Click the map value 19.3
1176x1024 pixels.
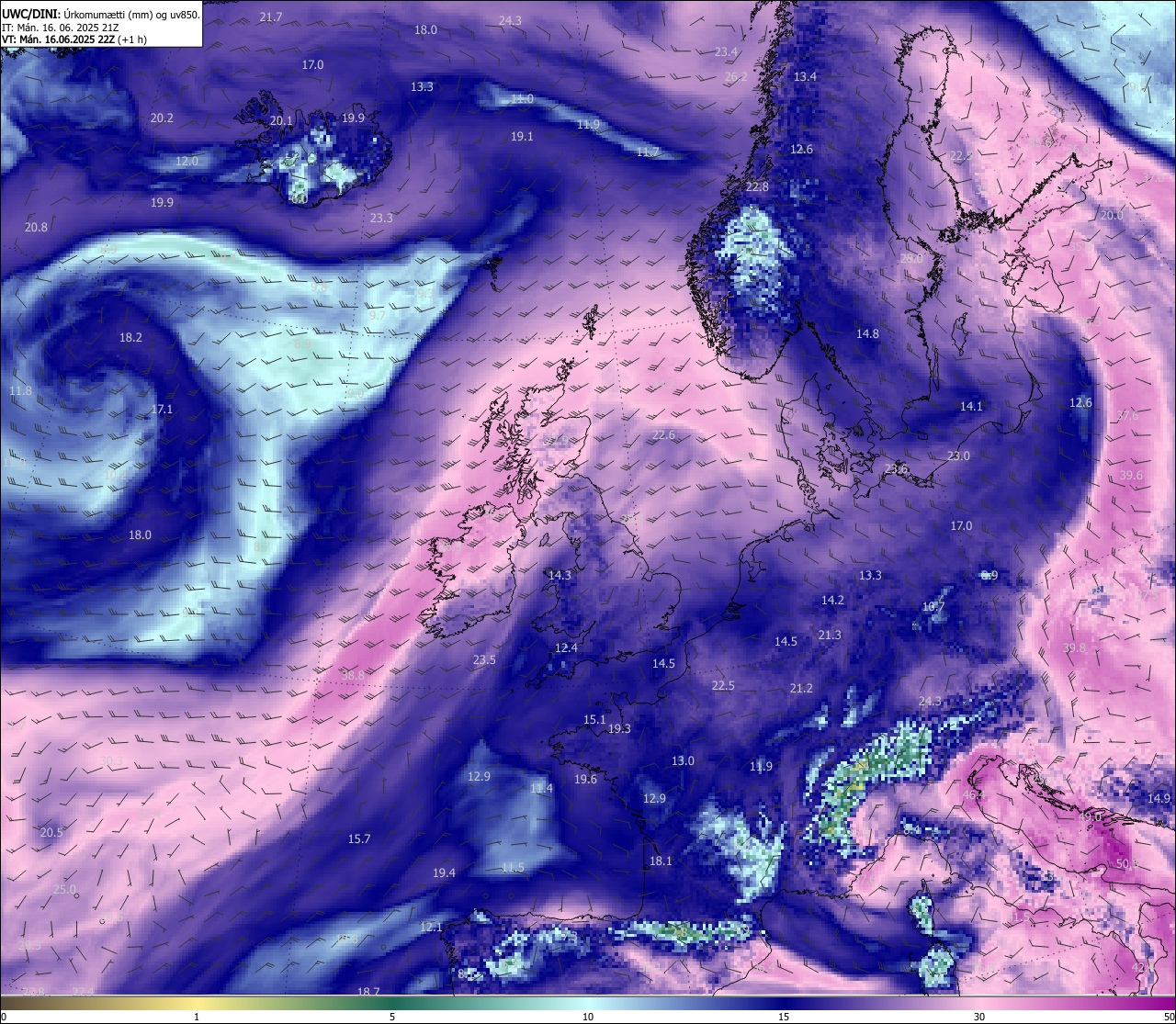619,728
